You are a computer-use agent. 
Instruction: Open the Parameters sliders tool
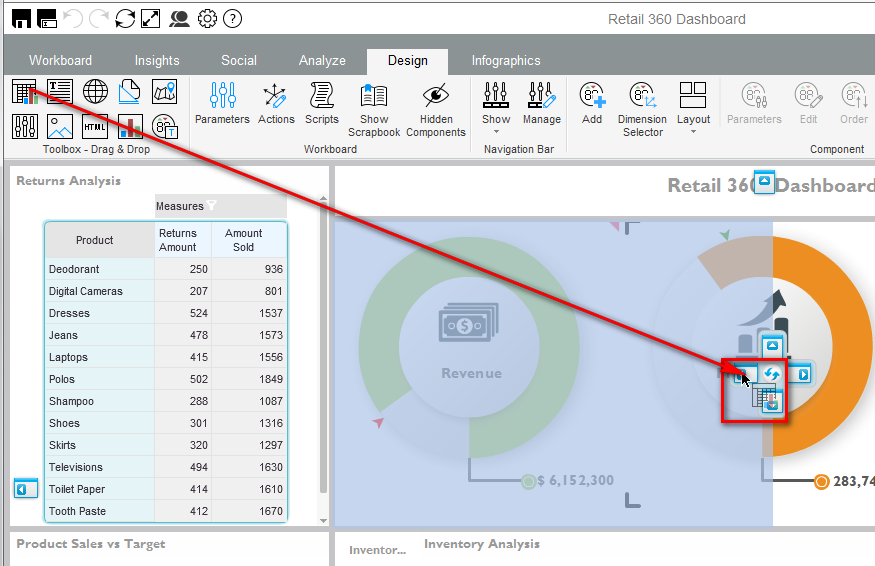point(222,104)
